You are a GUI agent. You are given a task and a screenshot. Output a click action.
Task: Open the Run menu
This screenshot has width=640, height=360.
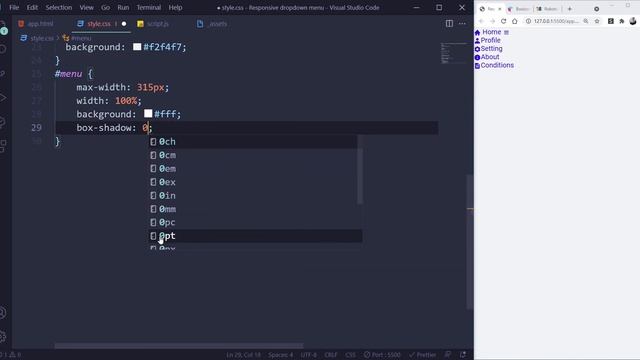point(123,7)
